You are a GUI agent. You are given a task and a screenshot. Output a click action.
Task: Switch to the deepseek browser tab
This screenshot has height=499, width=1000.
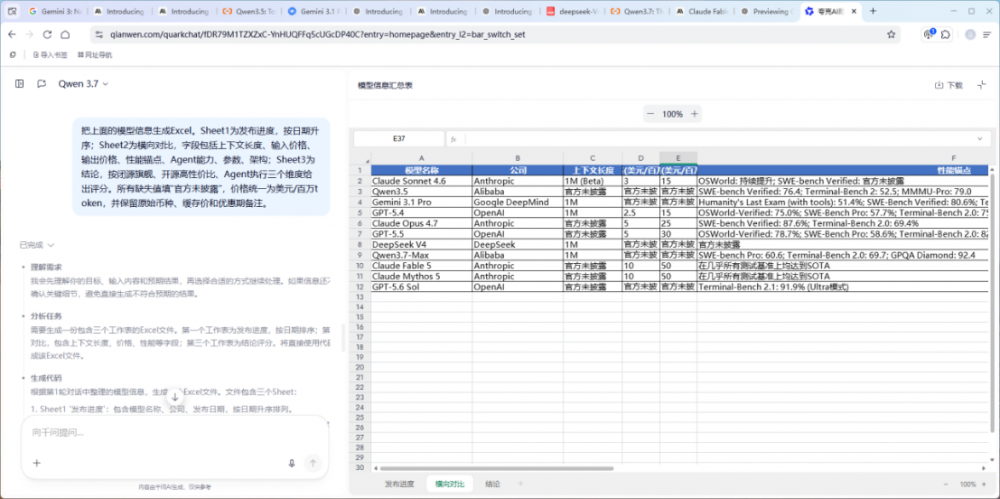[x=571, y=11]
